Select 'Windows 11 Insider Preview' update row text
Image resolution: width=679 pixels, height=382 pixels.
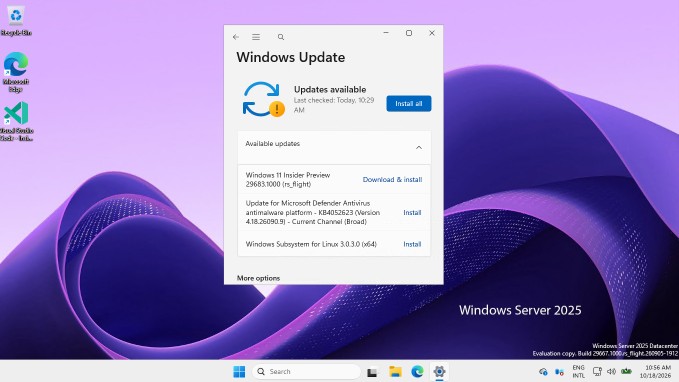(x=288, y=179)
